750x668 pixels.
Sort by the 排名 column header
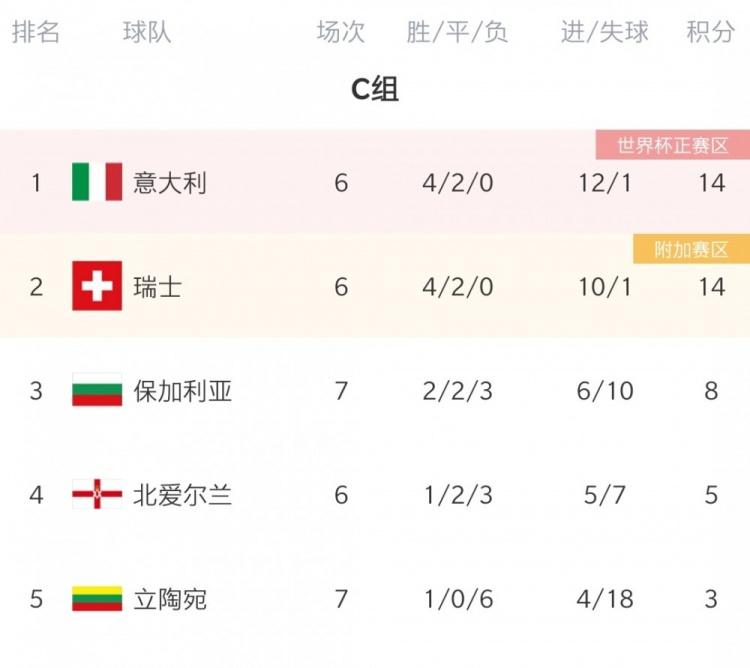tap(36, 32)
